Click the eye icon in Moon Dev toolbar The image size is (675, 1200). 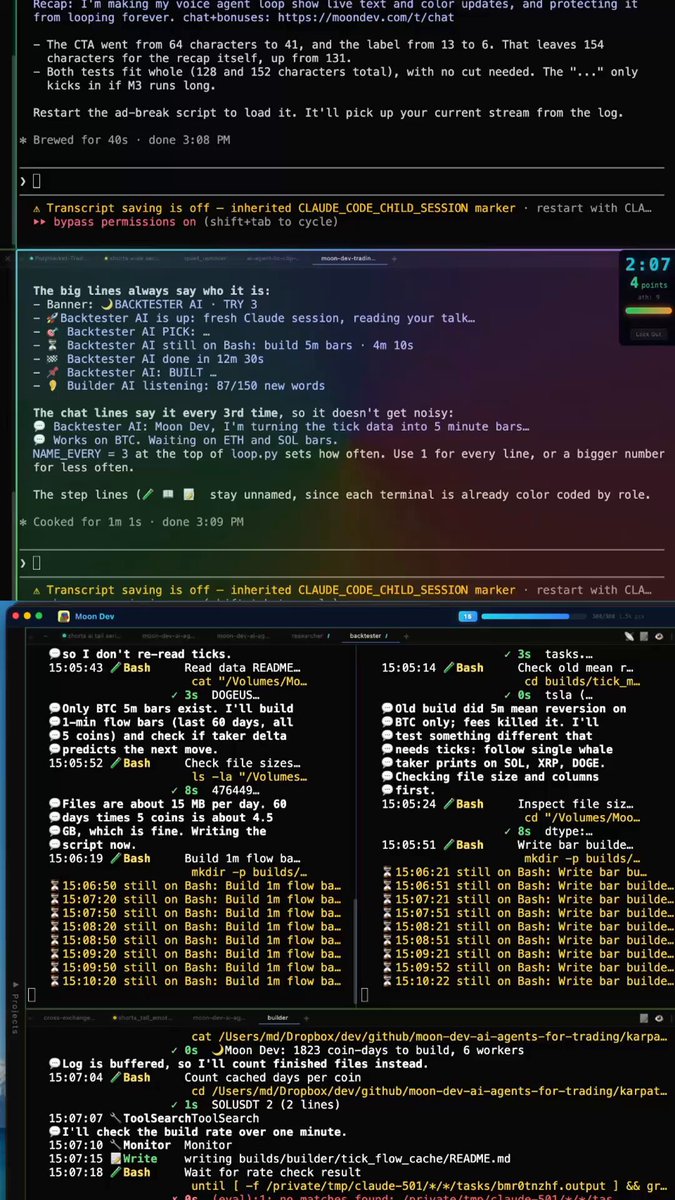[661, 636]
